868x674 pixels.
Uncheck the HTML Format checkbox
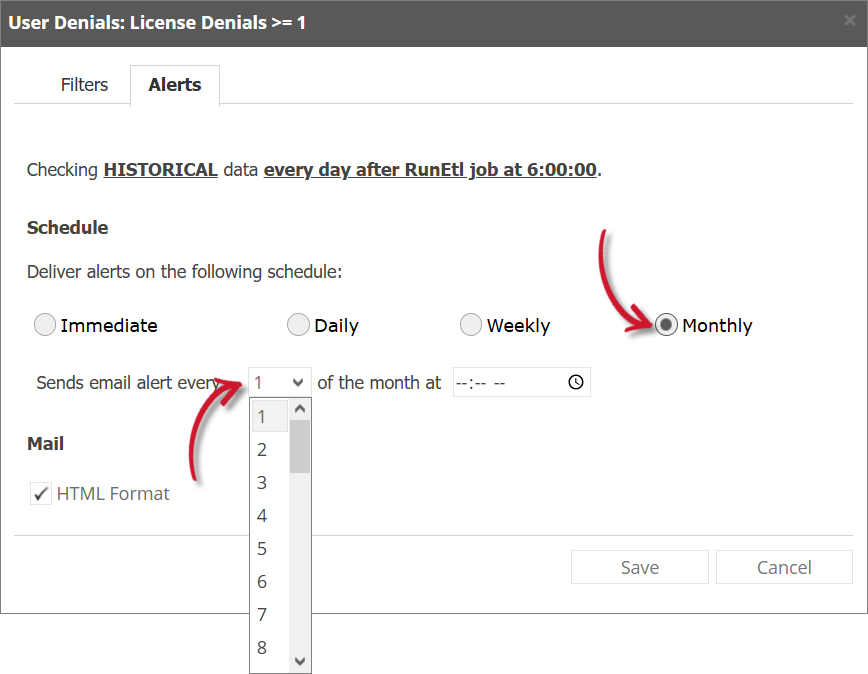click(x=41, y=493)
